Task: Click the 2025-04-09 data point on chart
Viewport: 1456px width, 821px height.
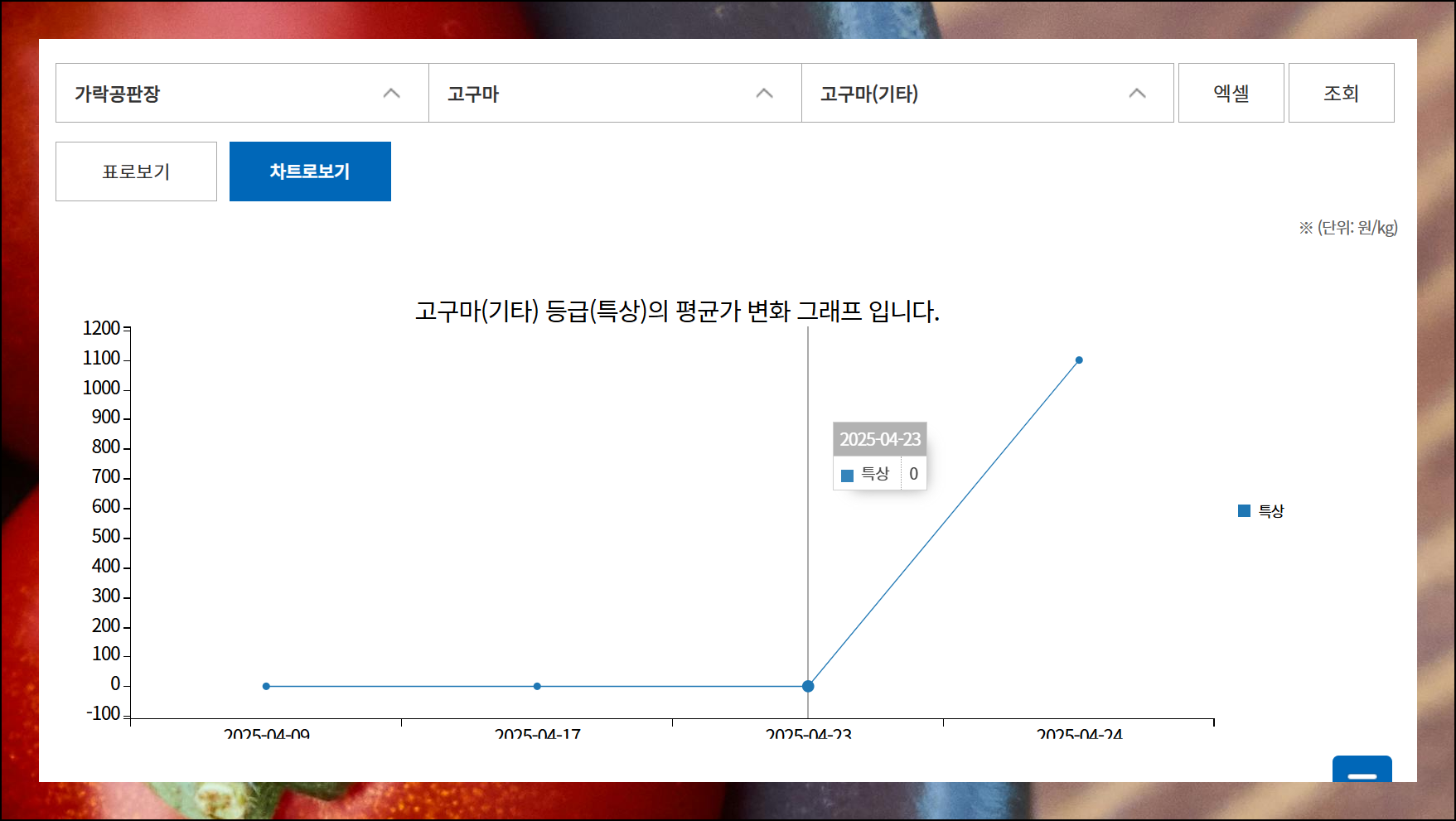Action: (x=266, y=686)
